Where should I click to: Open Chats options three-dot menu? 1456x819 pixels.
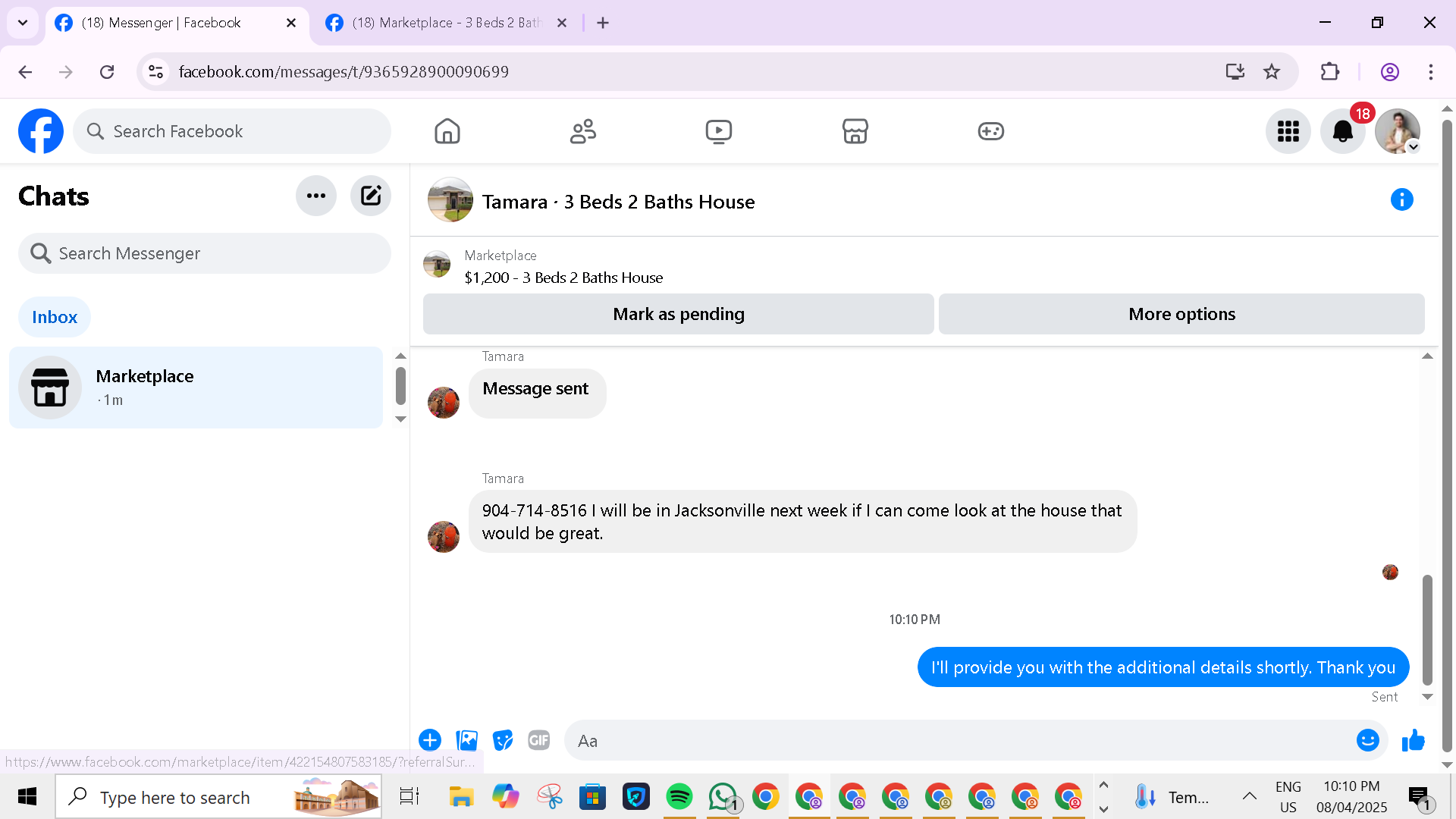point(316,196)
